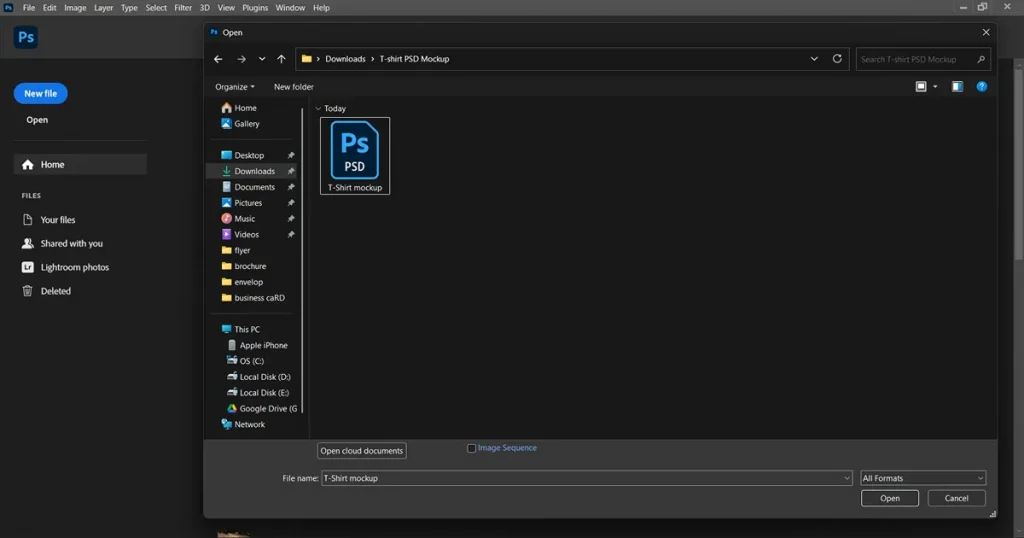This screenshot has height=538, width=1024.
Task: Select Gallery in navigation pane
Action: (240, 123)
